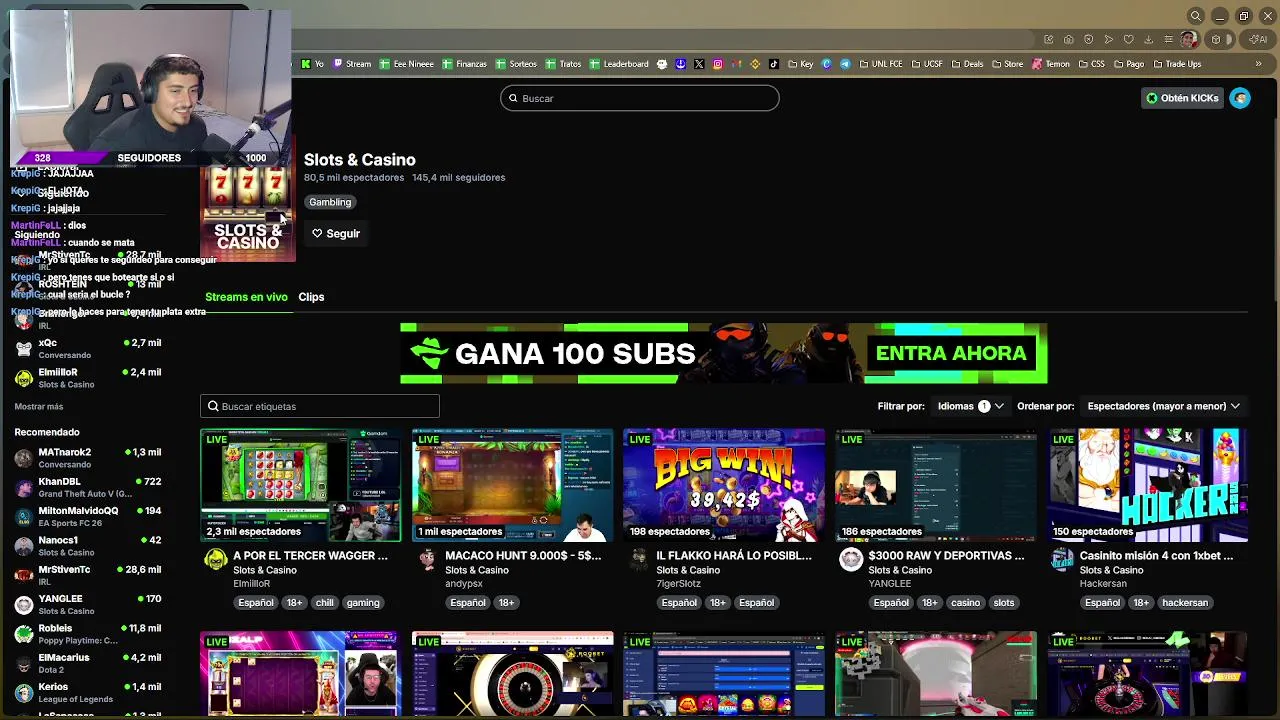This screenshot has height=720, width=1280.
Task: Open the Kick user avatar menu
Action: coord(1240,98)
